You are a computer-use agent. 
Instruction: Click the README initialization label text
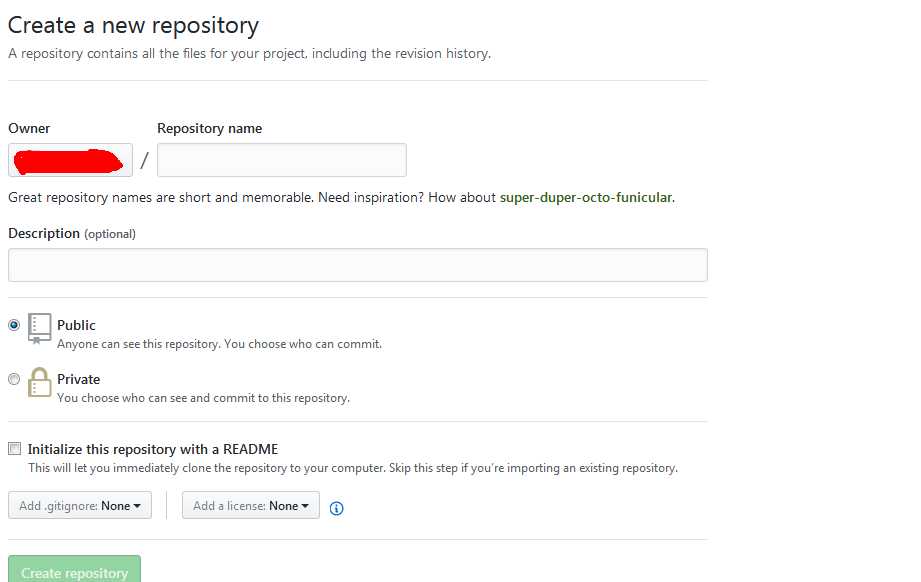153,449
